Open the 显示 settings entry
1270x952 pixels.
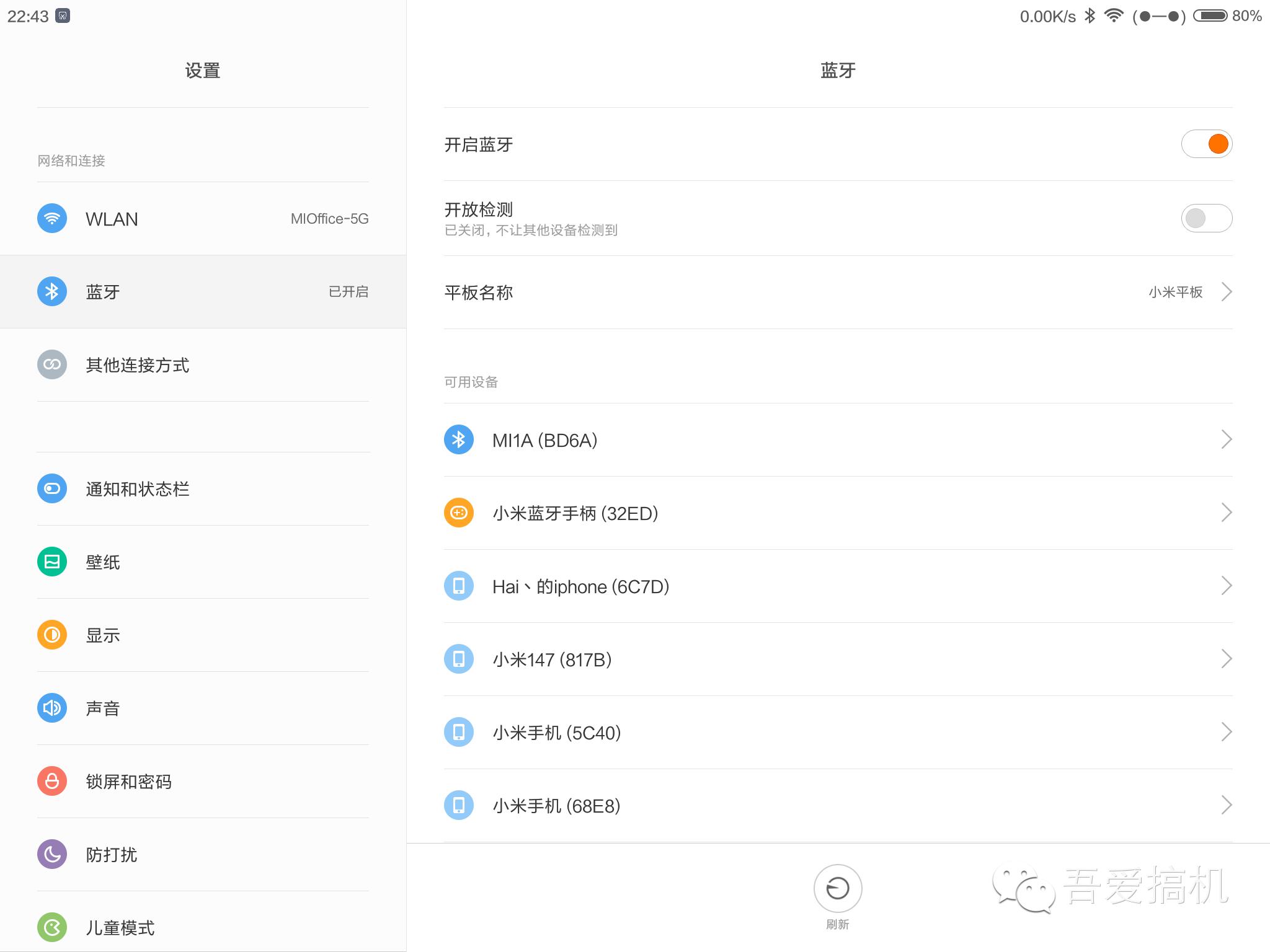pos(103,635)
